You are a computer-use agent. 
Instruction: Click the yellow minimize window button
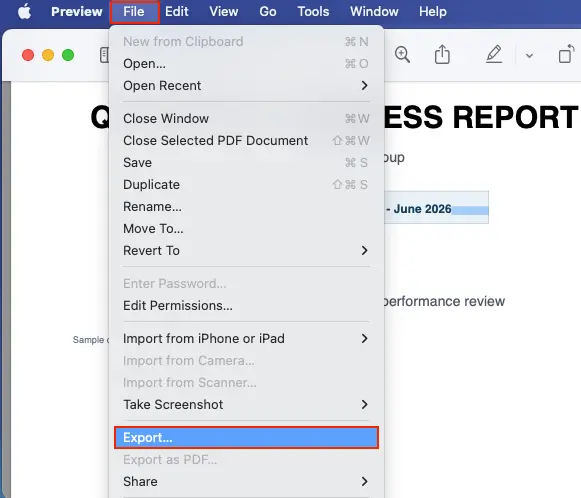coord(48,55)
